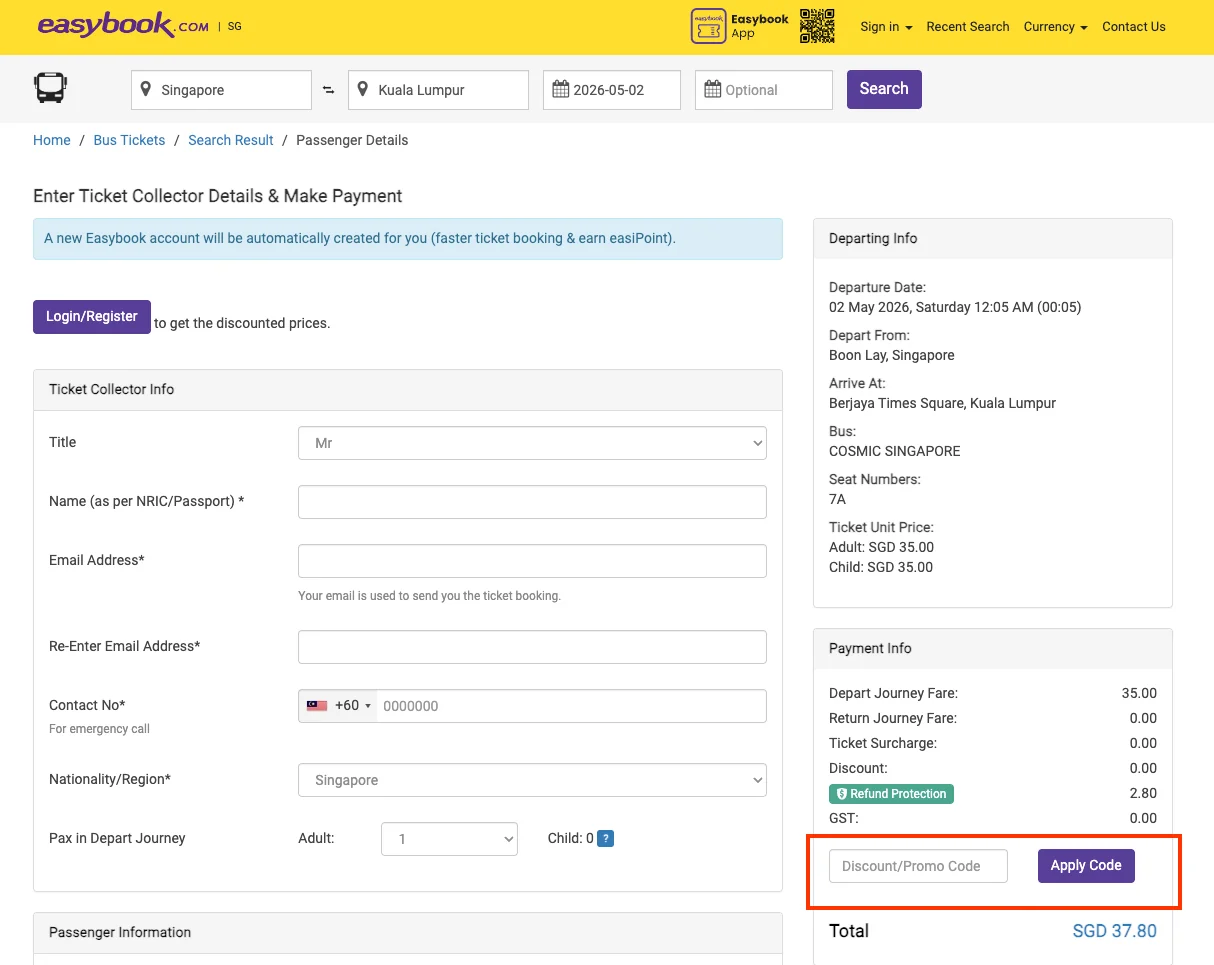This screenshot has width=1214, height=965.
Task: Click the COSMIC SINGAPORE bus name
Action: pyautogui.click(x=894, y=451)
